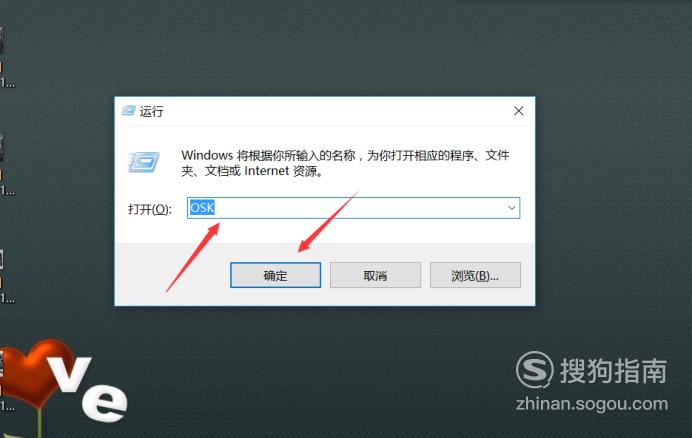Screen dimensions: 692x438
Task: Select the bottommost desktop icon beside the heart
Action: coord(4,380)
